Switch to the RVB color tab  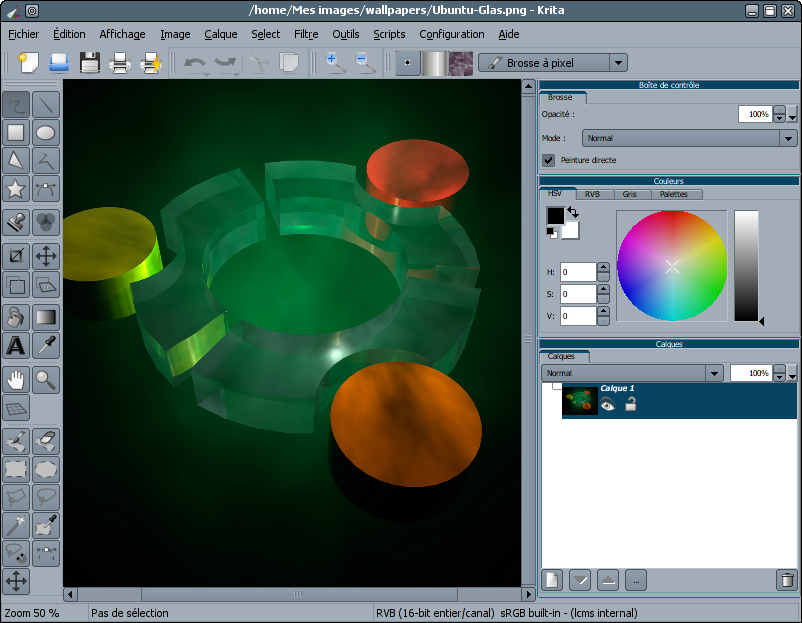(592, 194)
